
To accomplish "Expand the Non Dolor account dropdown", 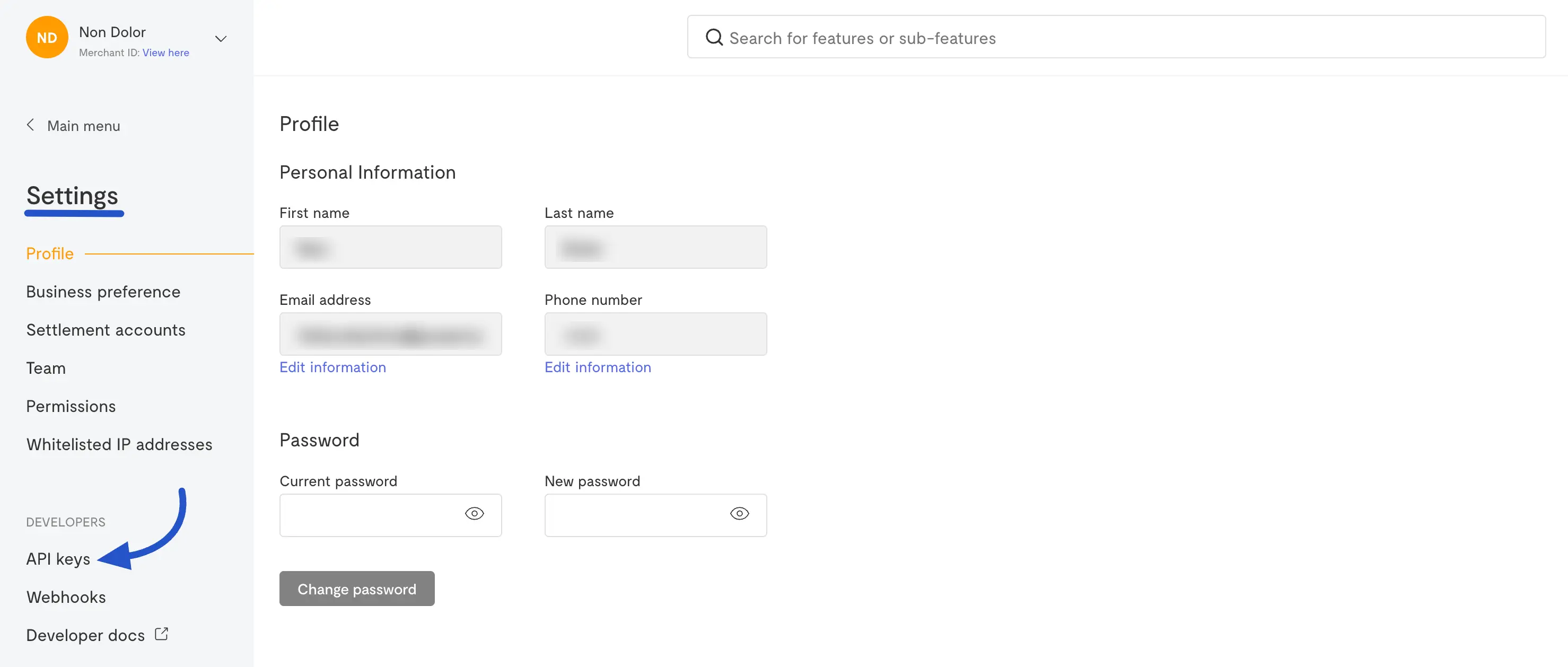I will 221,39.
